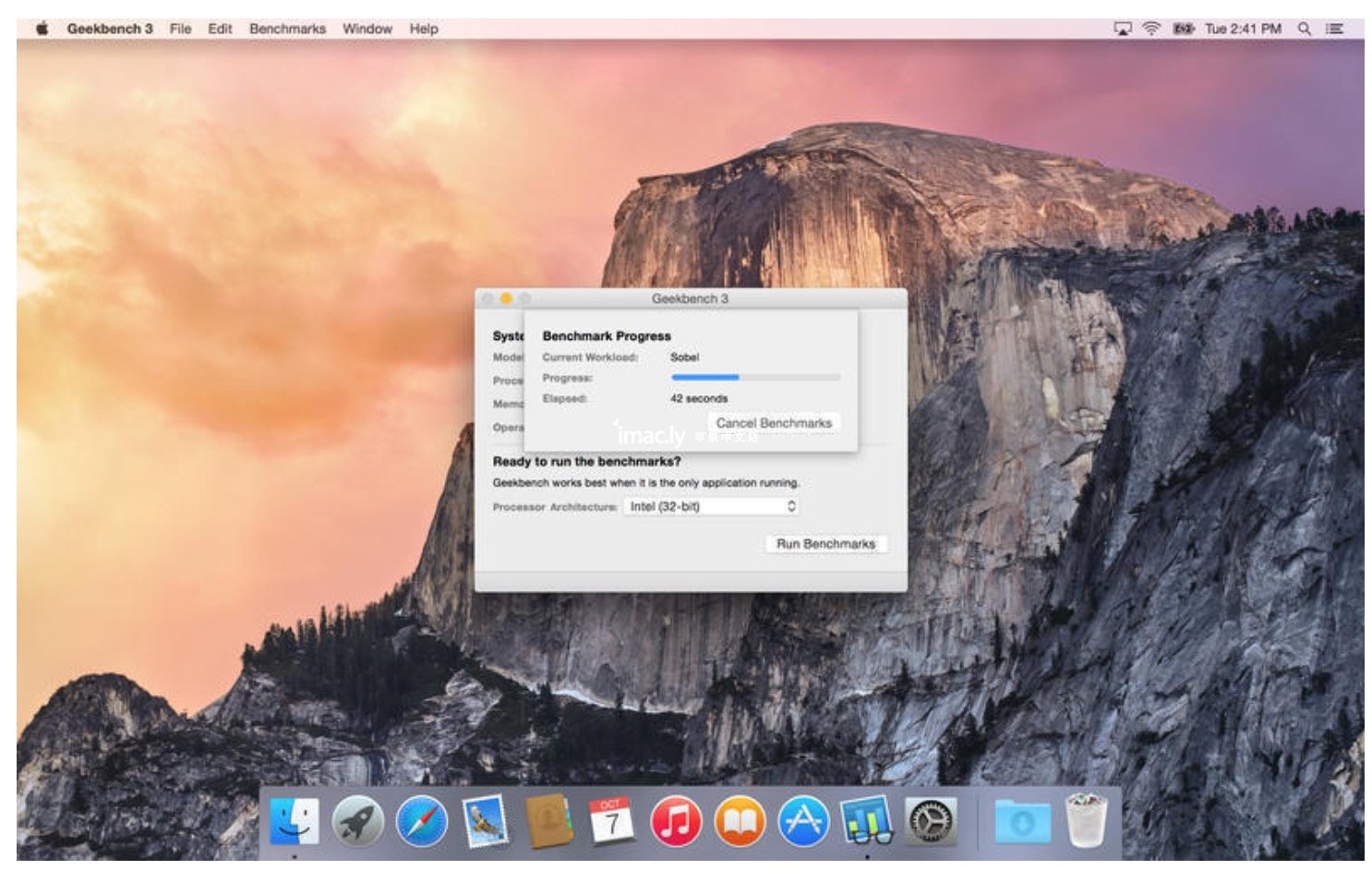Open the Geekbench 3 application menu
Screen dimensions: 1372x870
tap(110, 29)
